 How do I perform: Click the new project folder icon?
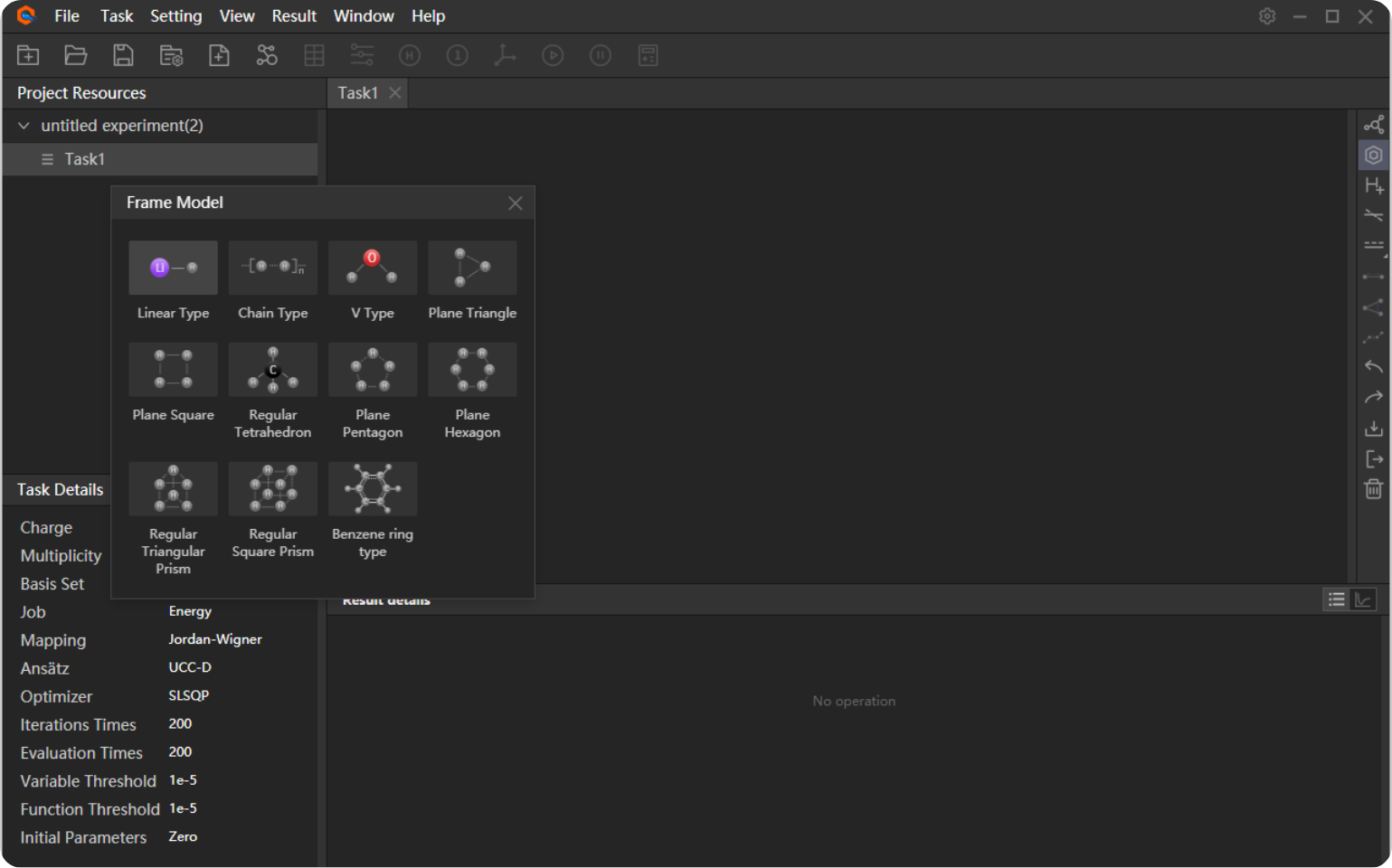point(28,55)
